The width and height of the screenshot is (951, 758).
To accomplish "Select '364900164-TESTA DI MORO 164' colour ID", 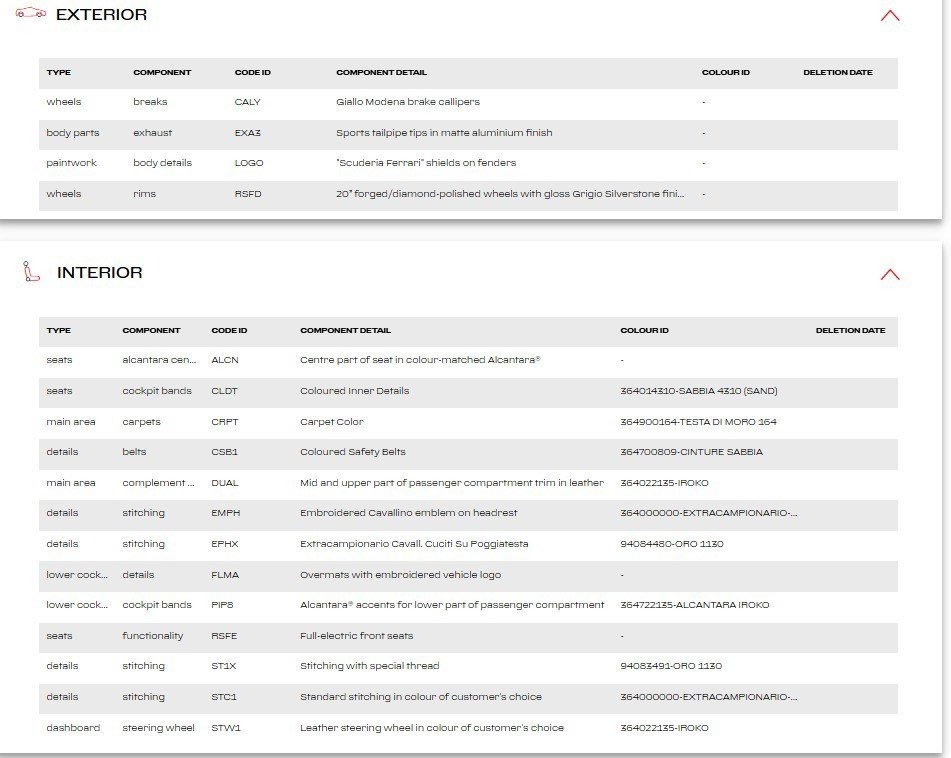I will [698, 422].
